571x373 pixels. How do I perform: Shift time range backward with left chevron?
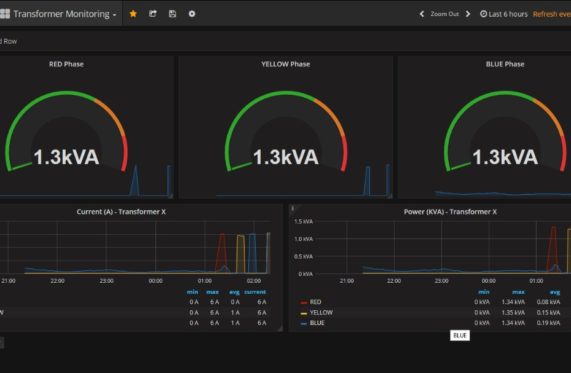coord(422,14)
